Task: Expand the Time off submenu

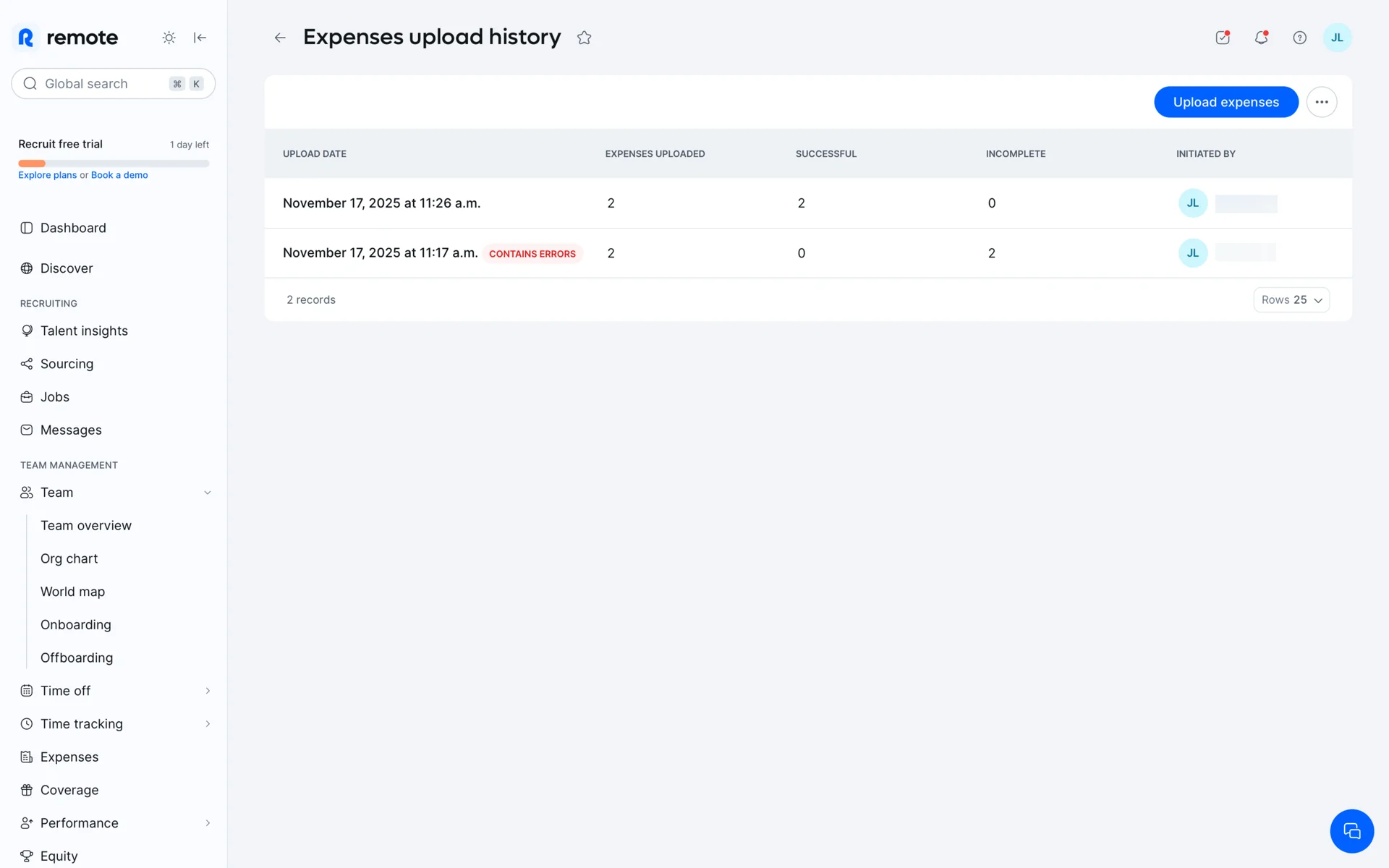Action: pyautogui.click(x=208, y=691)
